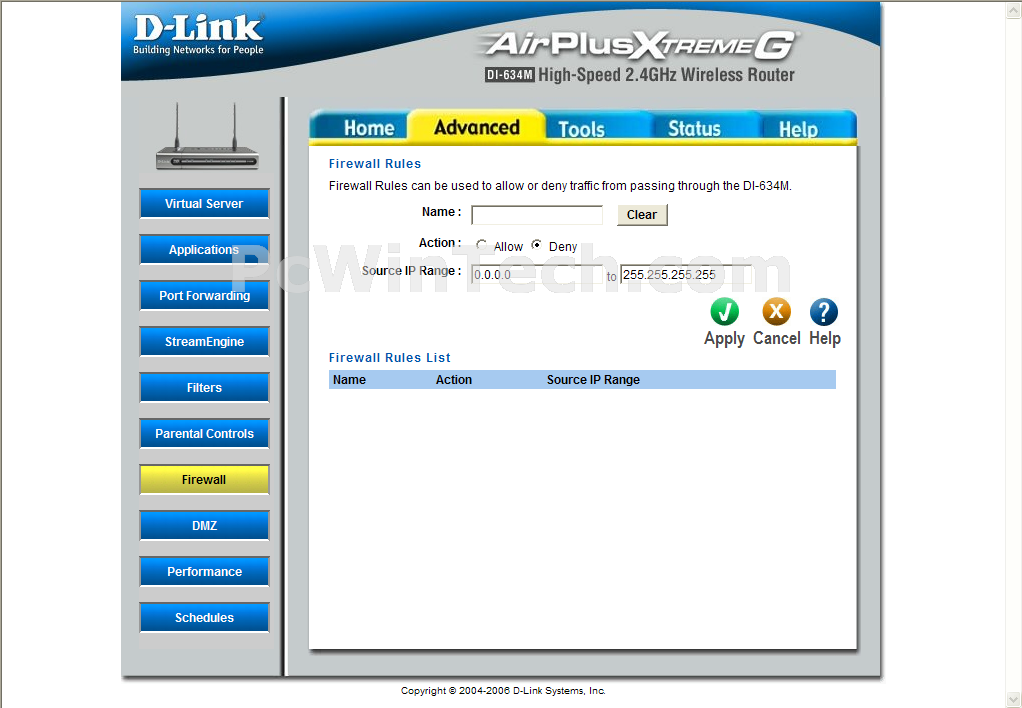Open Port Forwarding settings

pos(204,295)
